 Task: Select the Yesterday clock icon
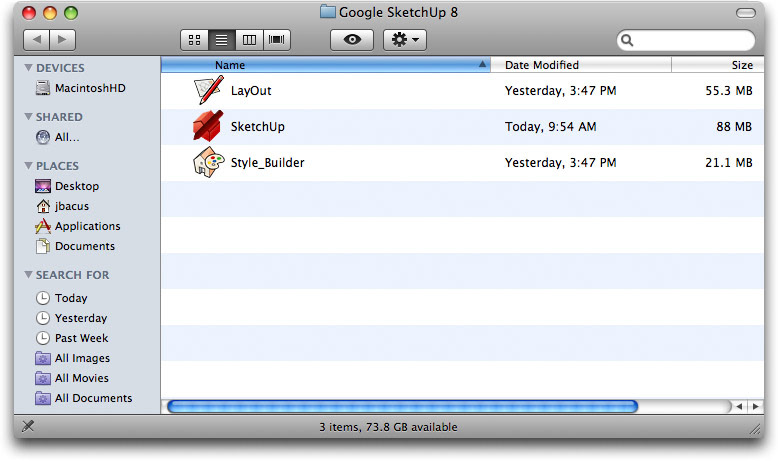tap(43, 318)
